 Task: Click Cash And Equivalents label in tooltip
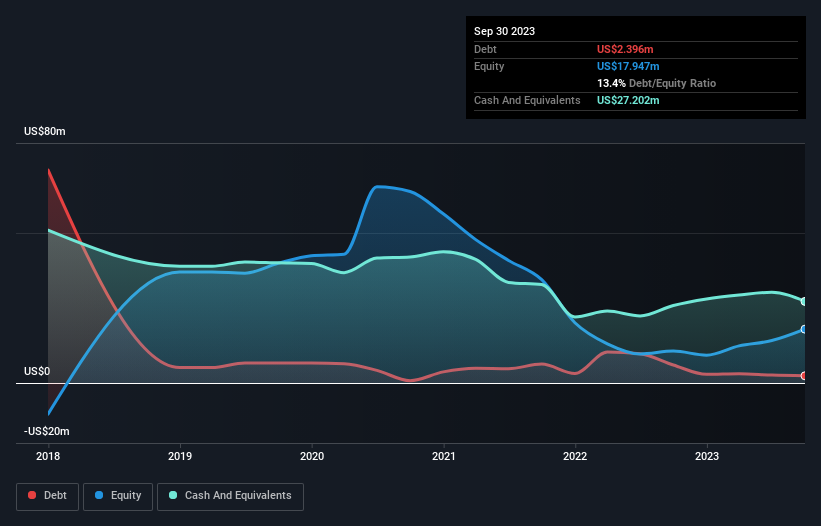coord(527,100)
